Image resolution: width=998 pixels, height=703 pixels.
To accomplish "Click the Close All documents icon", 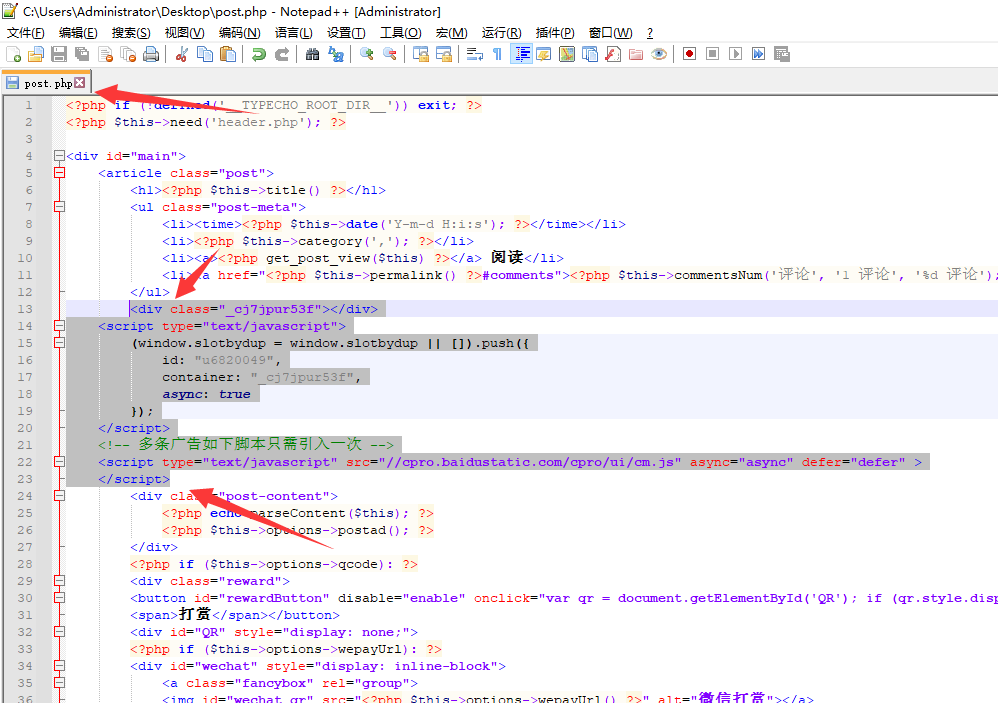I will coord(128,54).
